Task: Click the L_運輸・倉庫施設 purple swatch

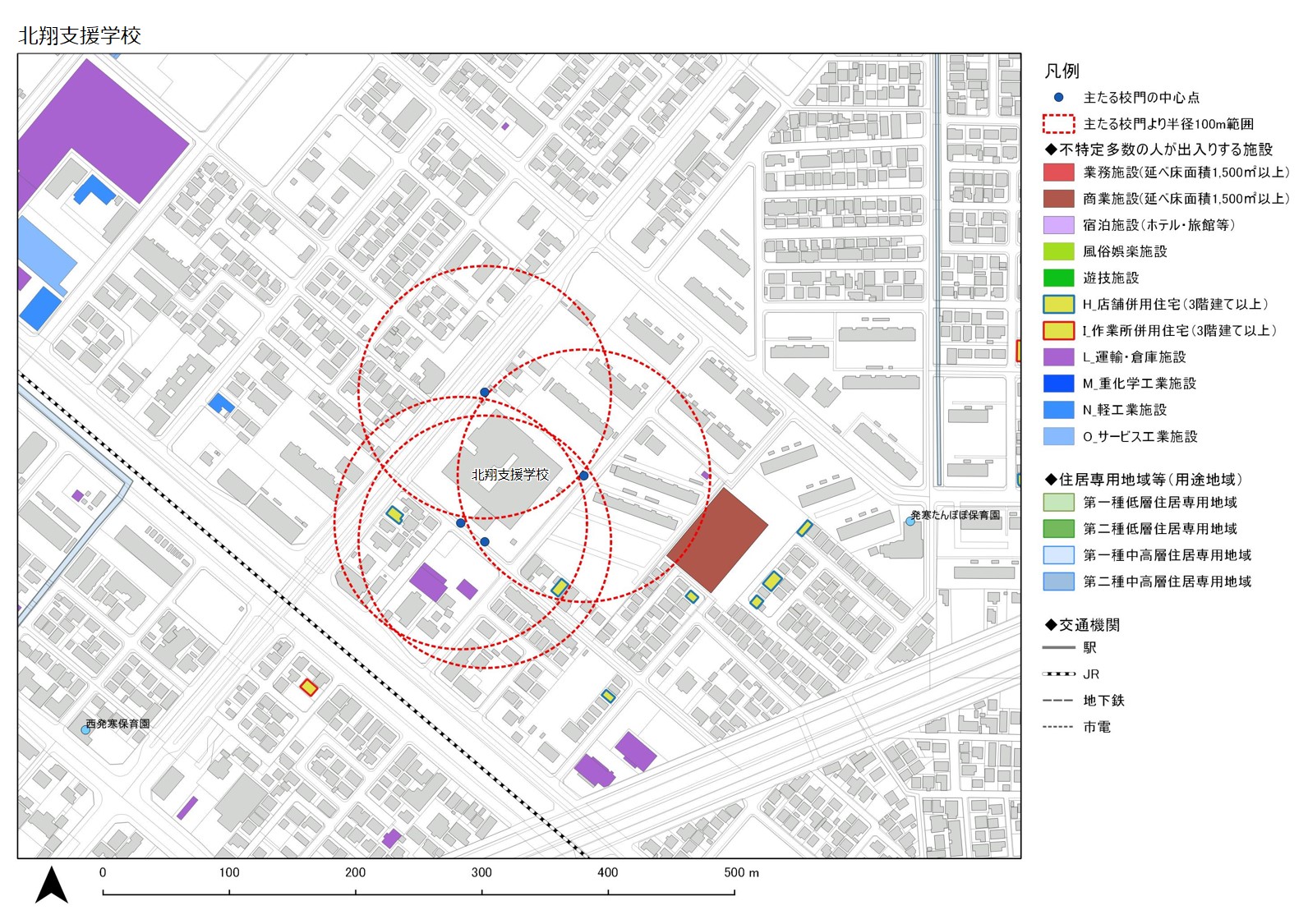Action: [x=1058, y=357]
